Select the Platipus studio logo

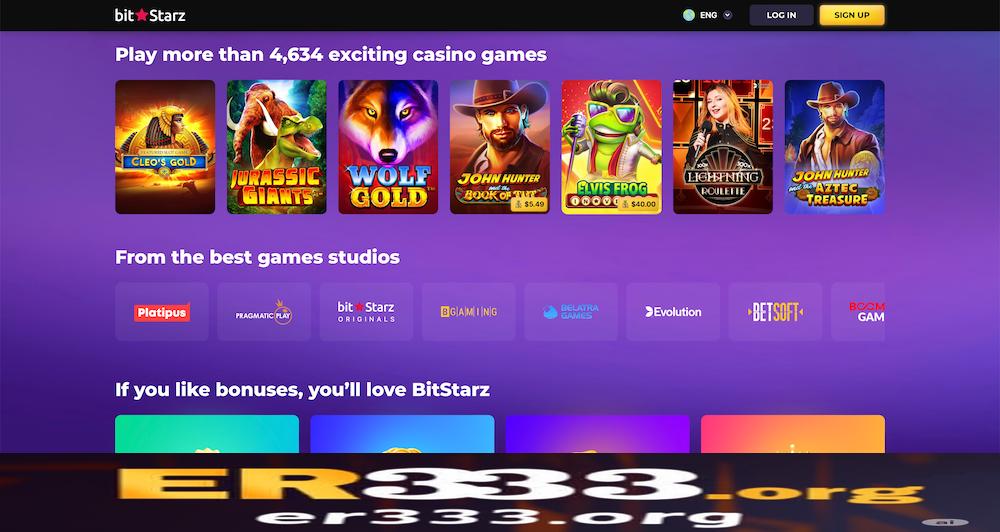point(162,312)
